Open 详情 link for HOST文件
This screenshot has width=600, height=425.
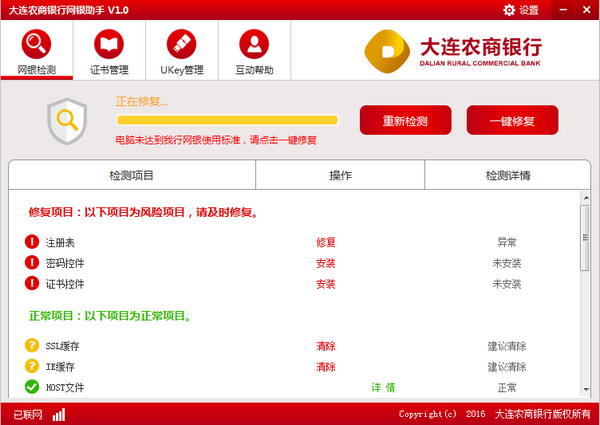point(383,388)
